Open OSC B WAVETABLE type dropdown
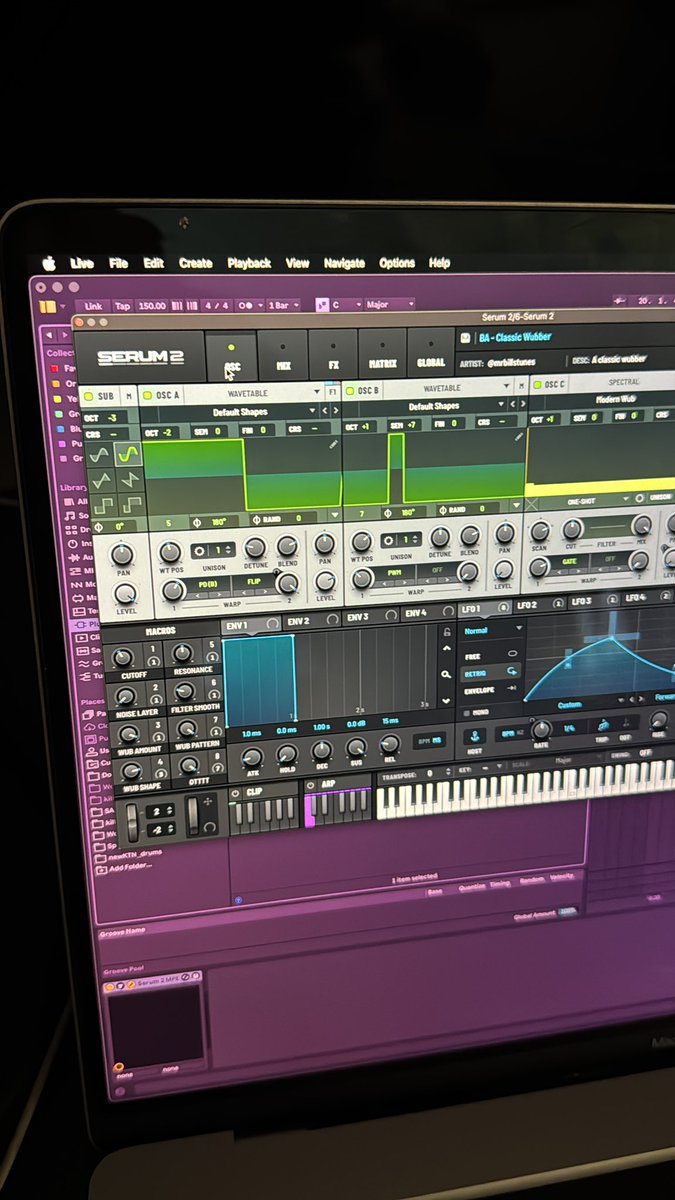The width and height of the screenshot is (675, 1200). coord(446,388)
